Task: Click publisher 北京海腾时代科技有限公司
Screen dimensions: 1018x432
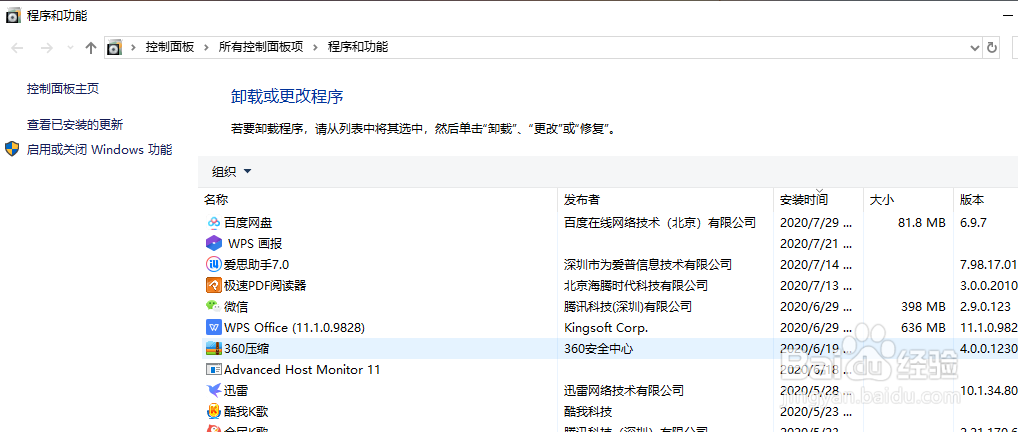Action: [636, 285]
